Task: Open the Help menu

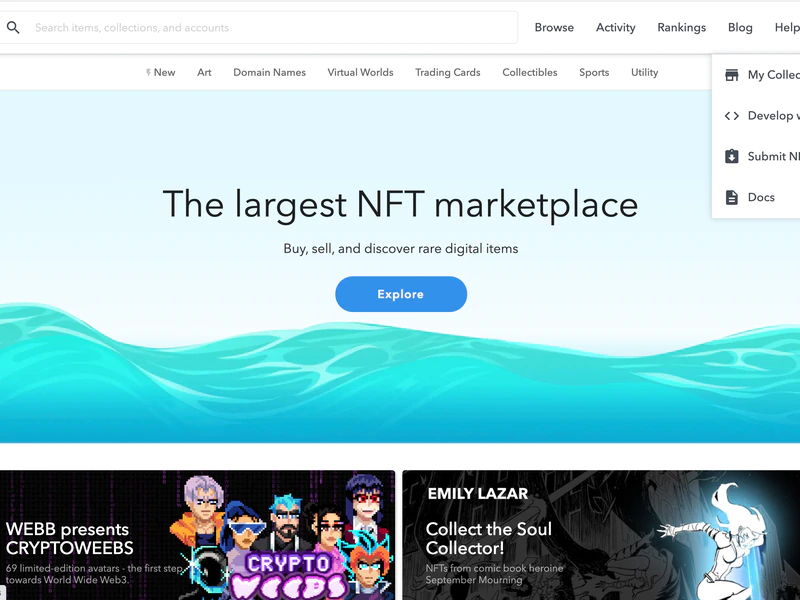Action: (x=787, y=28)
